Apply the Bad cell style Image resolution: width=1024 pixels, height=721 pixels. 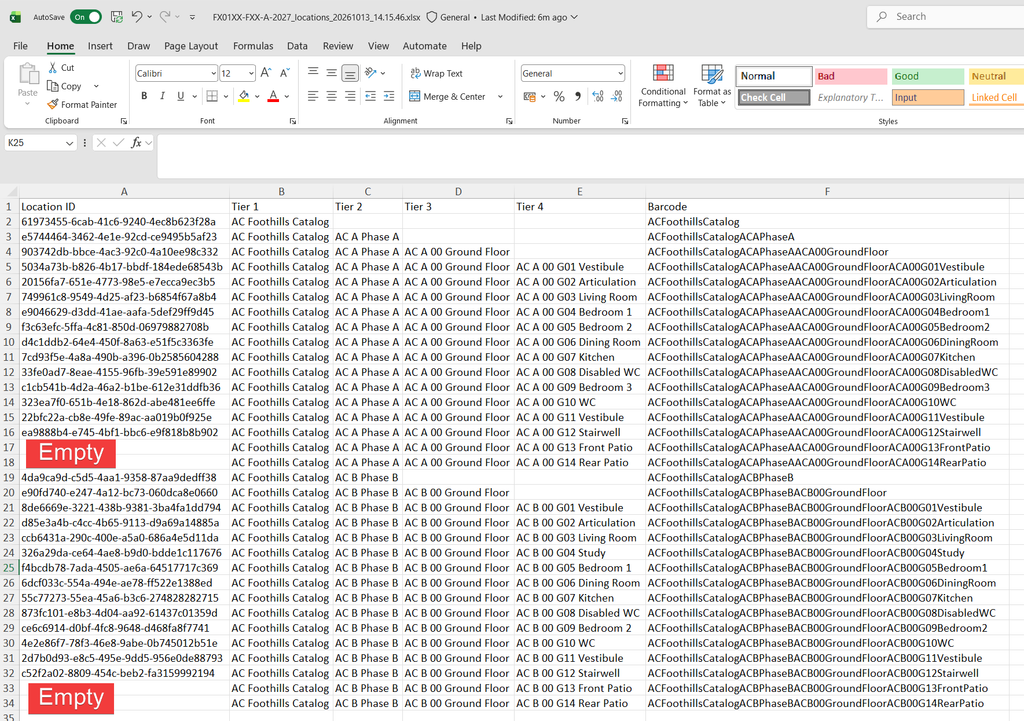tap(851, 76)
